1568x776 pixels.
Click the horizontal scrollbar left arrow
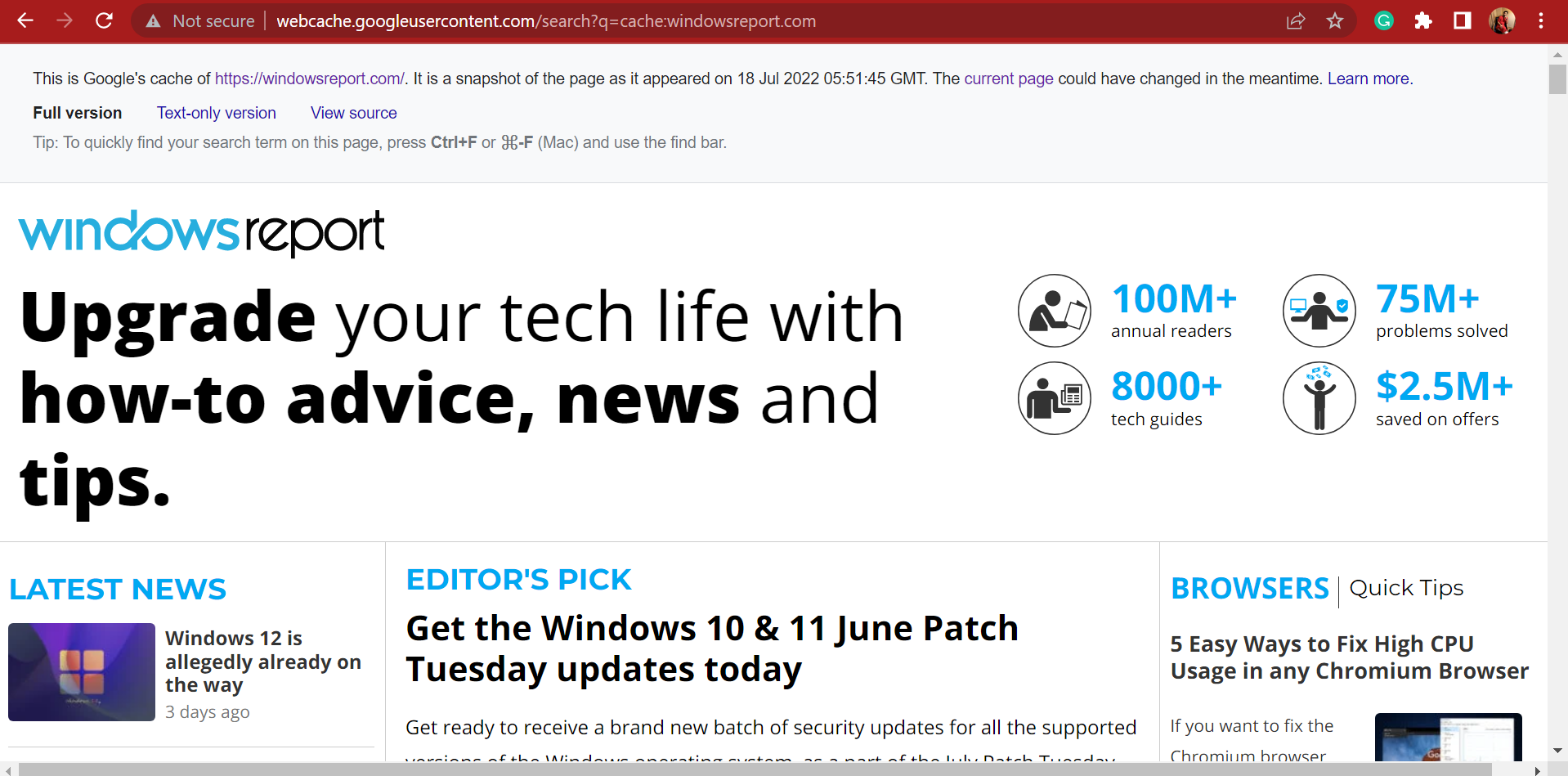tap(8, 769)
